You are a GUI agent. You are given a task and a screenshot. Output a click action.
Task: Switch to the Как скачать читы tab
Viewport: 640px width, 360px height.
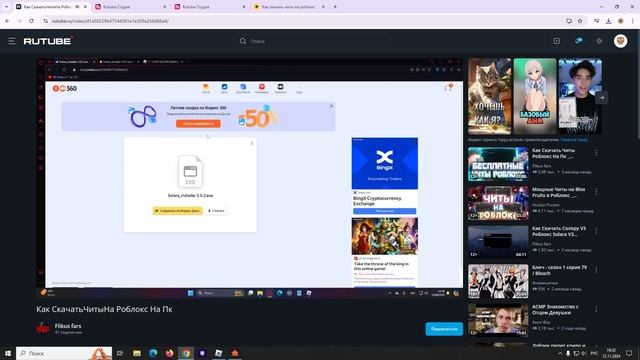click(289, 7)
